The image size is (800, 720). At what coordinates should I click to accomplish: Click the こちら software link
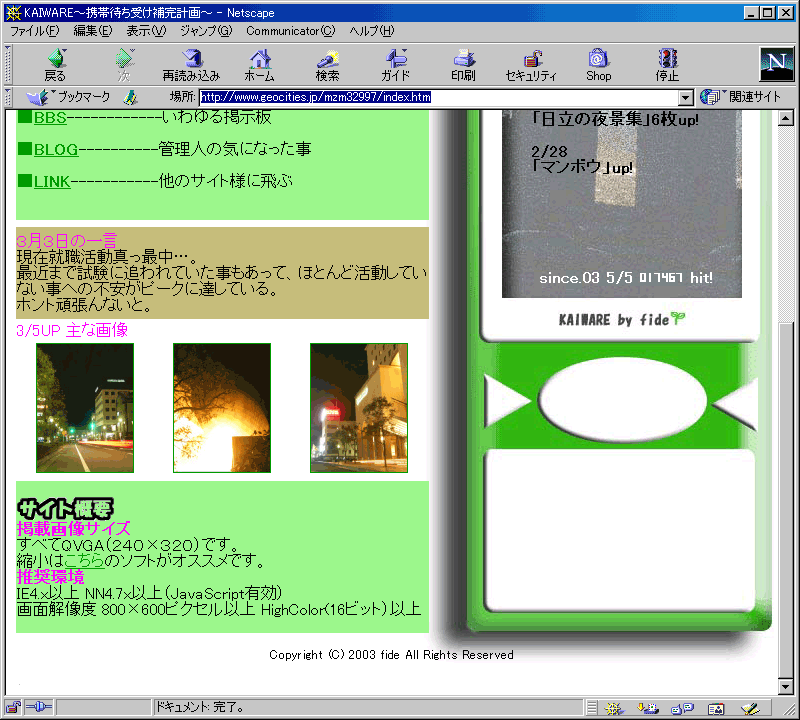pos(84,560)
